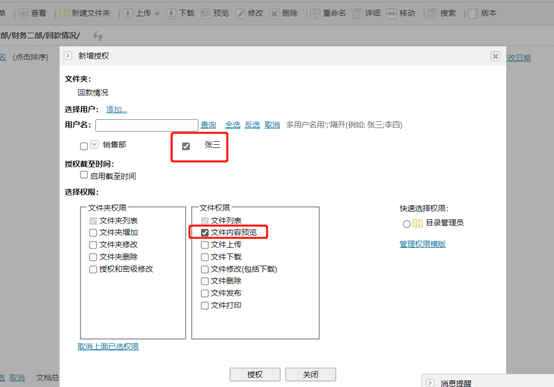Click the 预览 preview icon
The image size is (554, 387).
pyautogui.click(x=205, y=14)
